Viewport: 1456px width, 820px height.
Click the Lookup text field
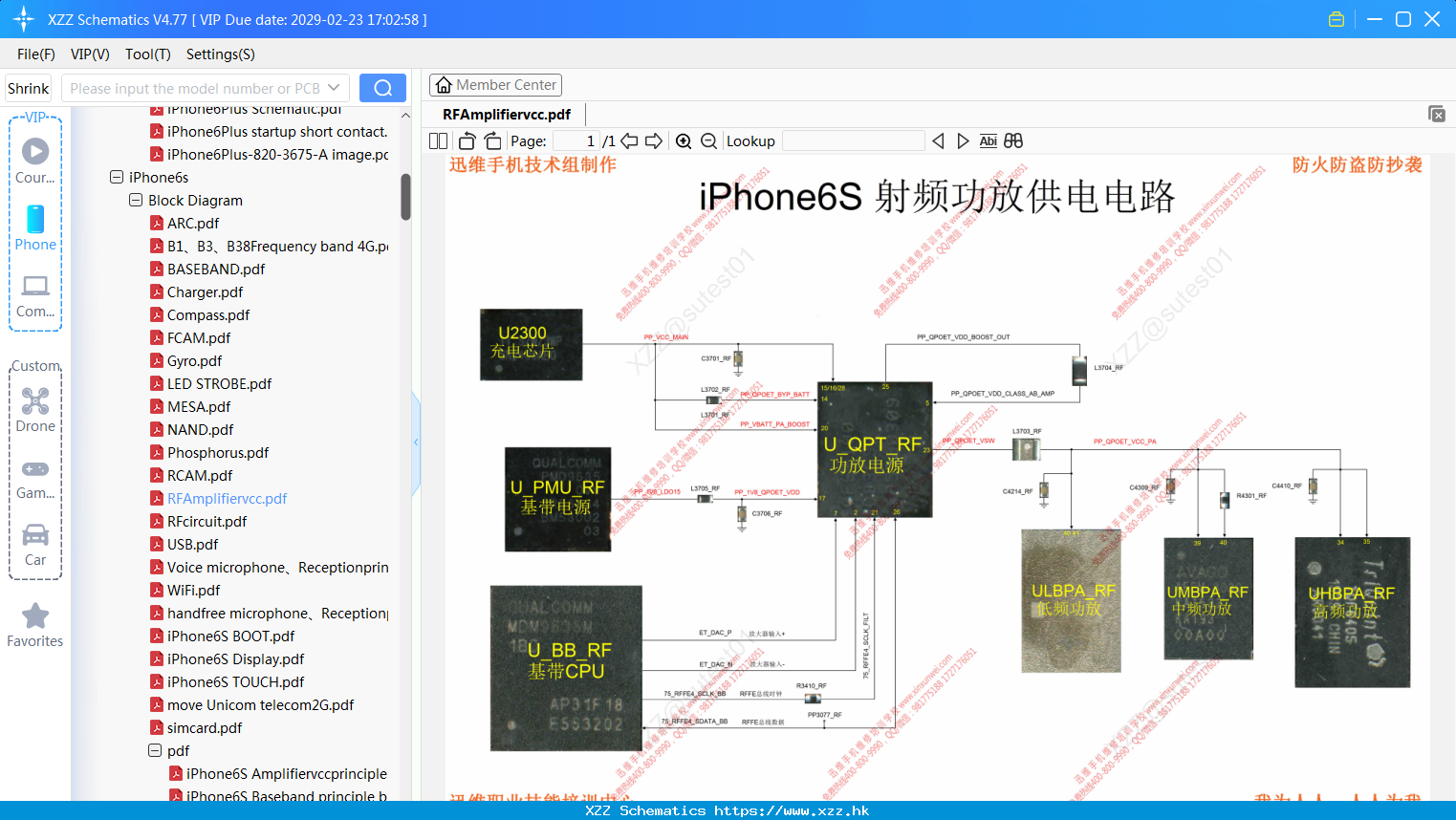pos(854,140)
